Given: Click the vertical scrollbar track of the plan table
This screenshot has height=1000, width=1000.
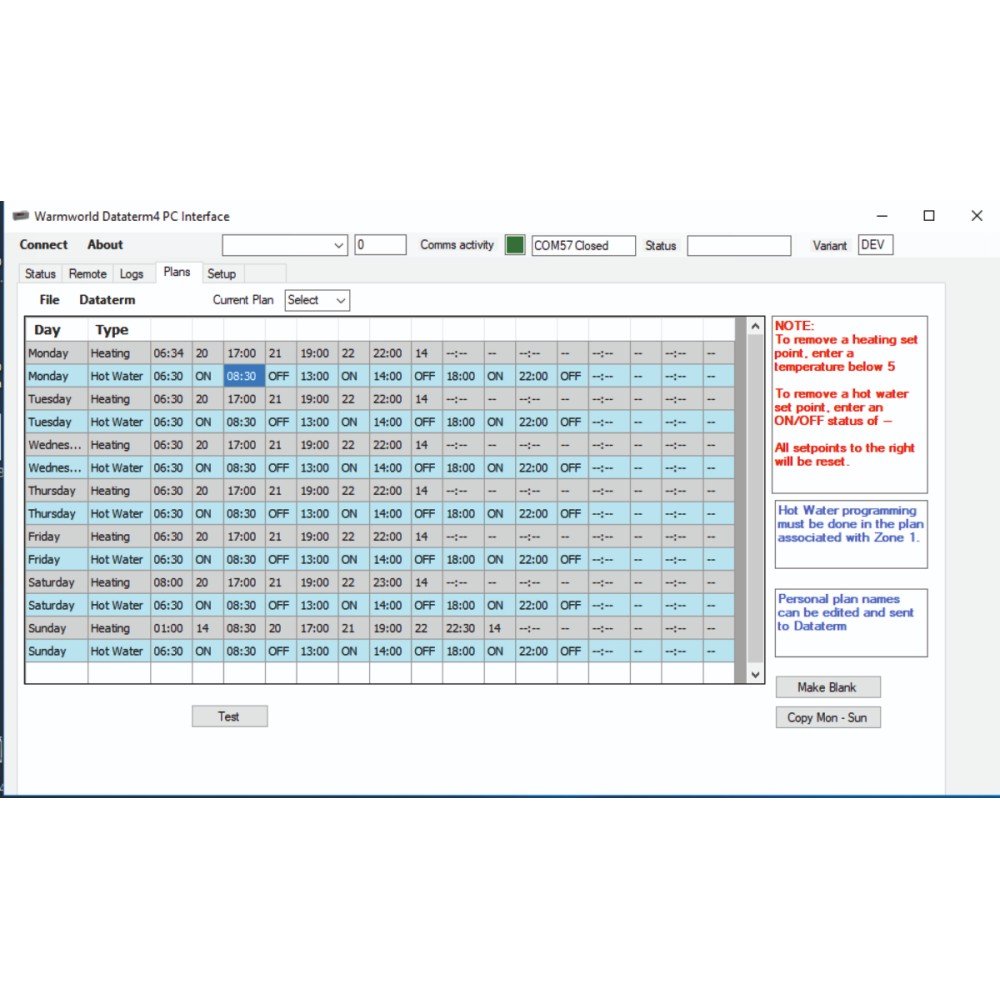Looking at the screenshot, I should pos(755,501).
